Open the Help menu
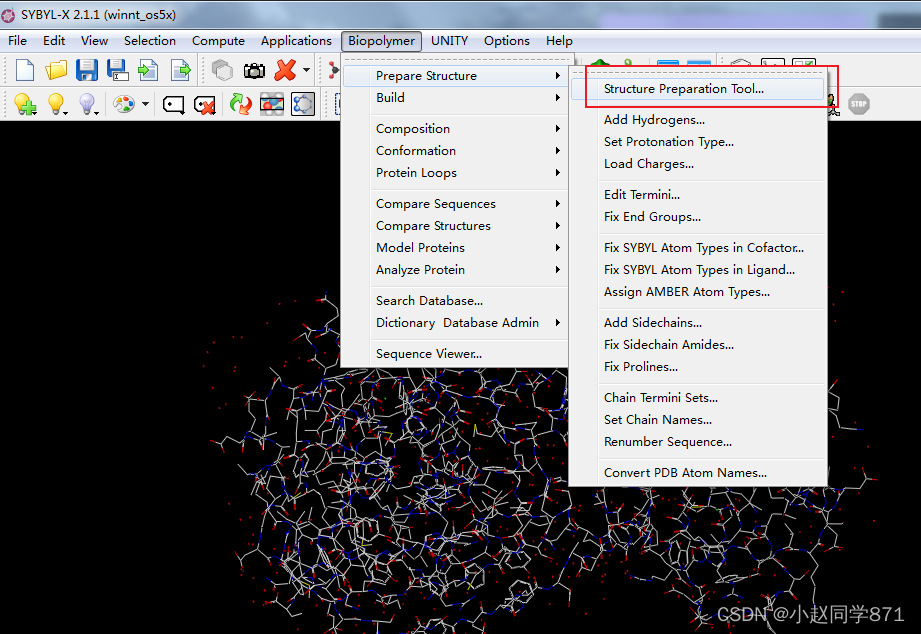This screenshot has height=634, width=921. (559, 41)
